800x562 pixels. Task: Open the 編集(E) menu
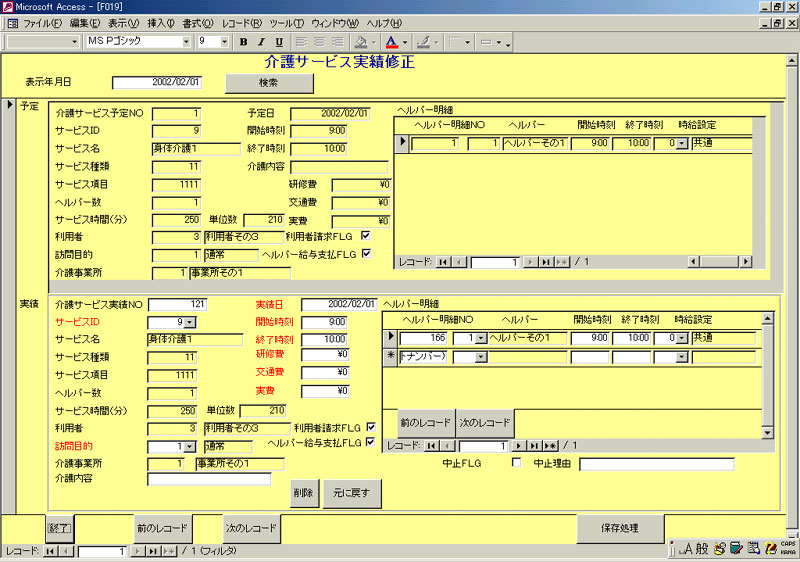click(85, 23)
